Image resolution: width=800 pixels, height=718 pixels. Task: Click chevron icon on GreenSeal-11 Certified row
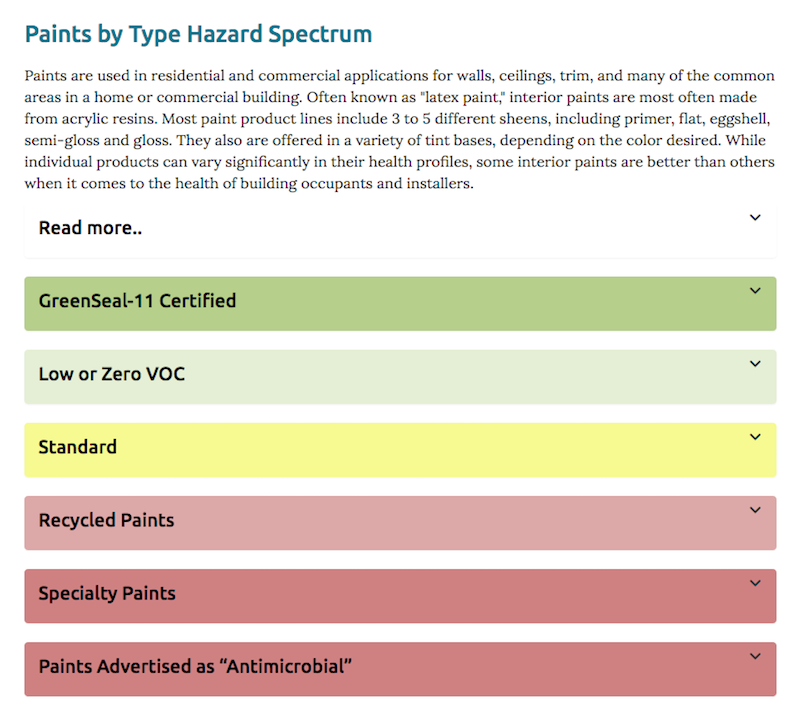coord(755,291)
